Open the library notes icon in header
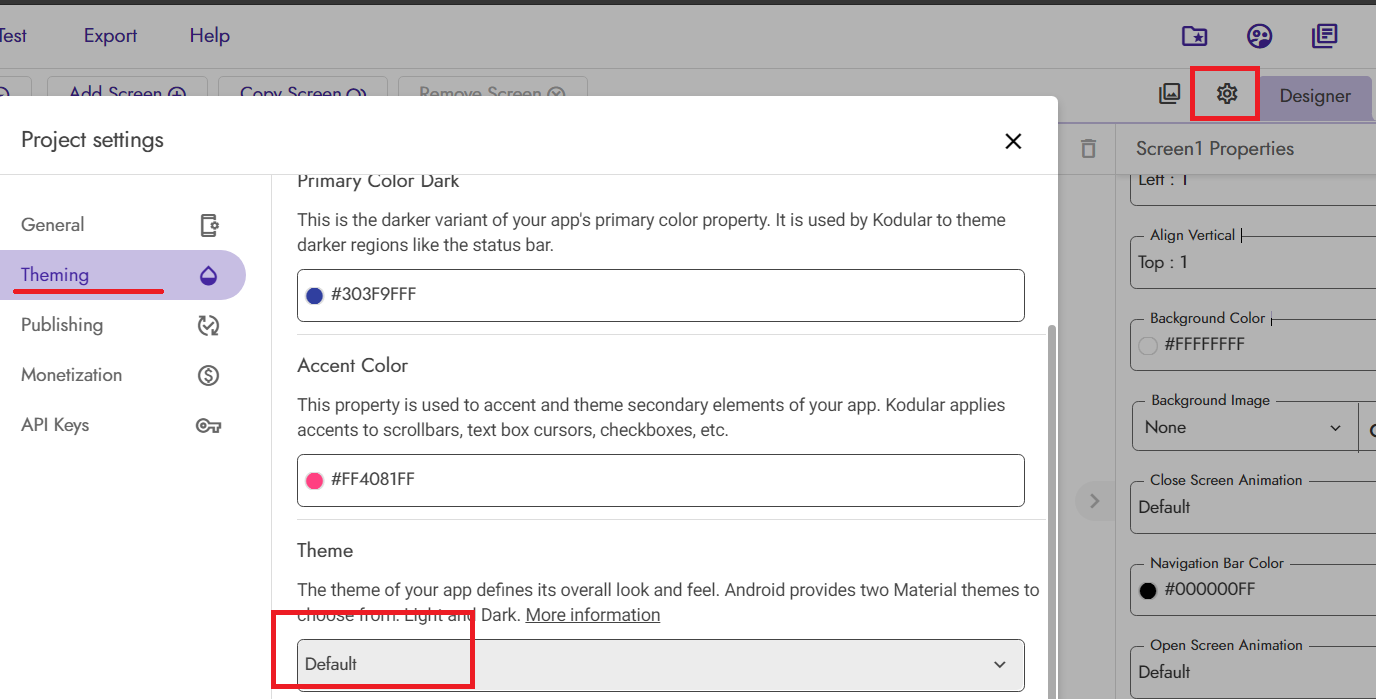Image resolution: width=1376 pixels, height=699 pixels. tap(1324, 37)
